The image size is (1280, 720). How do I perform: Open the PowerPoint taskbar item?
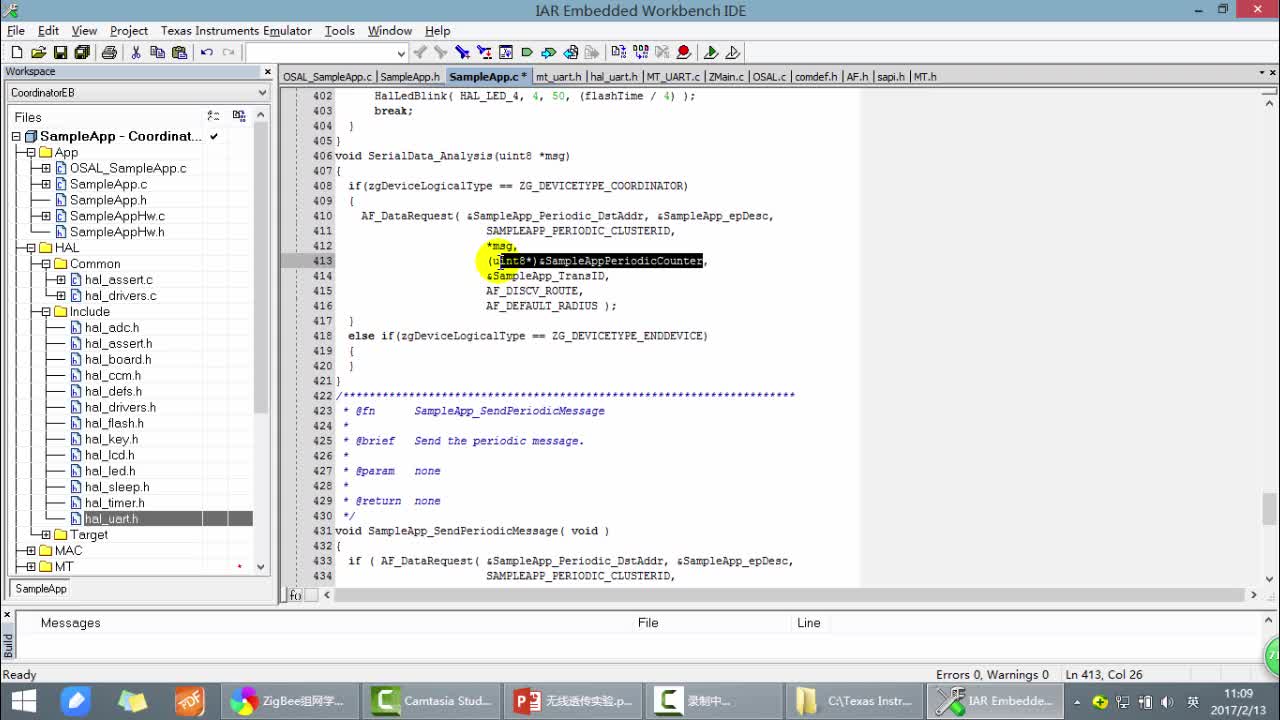point(574,701)
